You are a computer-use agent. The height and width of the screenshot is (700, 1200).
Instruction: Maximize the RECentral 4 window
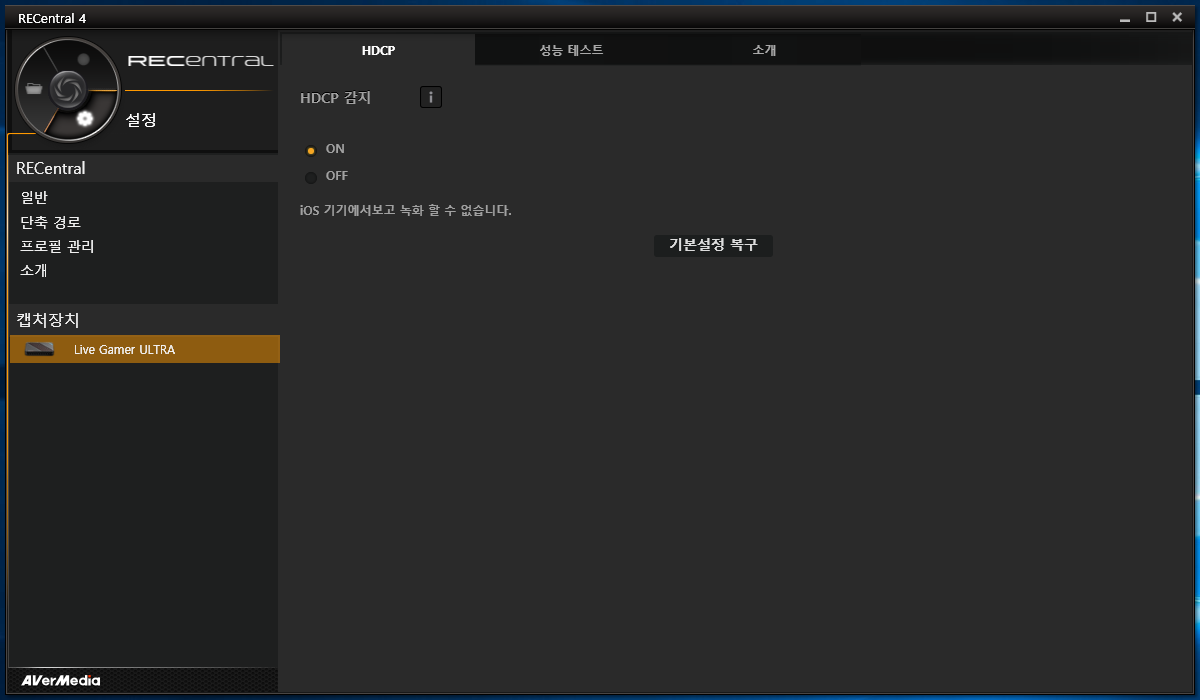tap(1151, 17)
